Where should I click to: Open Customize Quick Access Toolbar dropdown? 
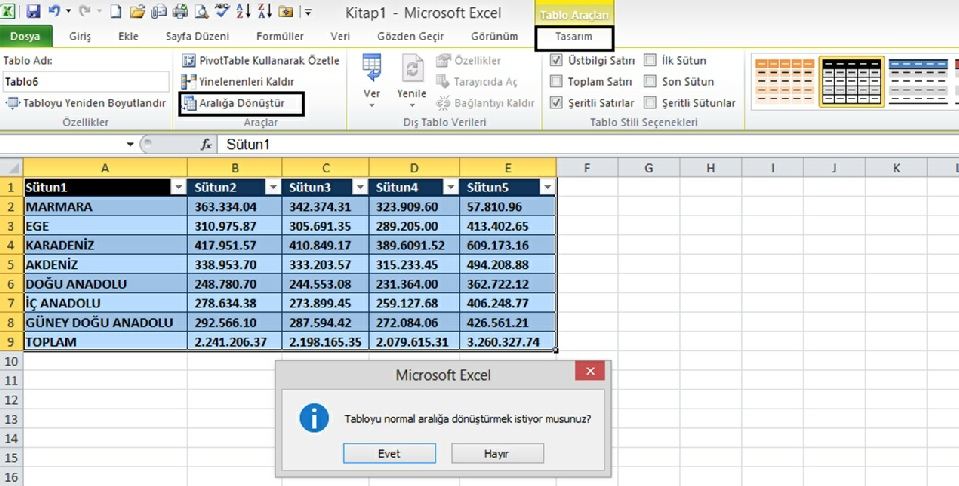click(x=308, y=12)
